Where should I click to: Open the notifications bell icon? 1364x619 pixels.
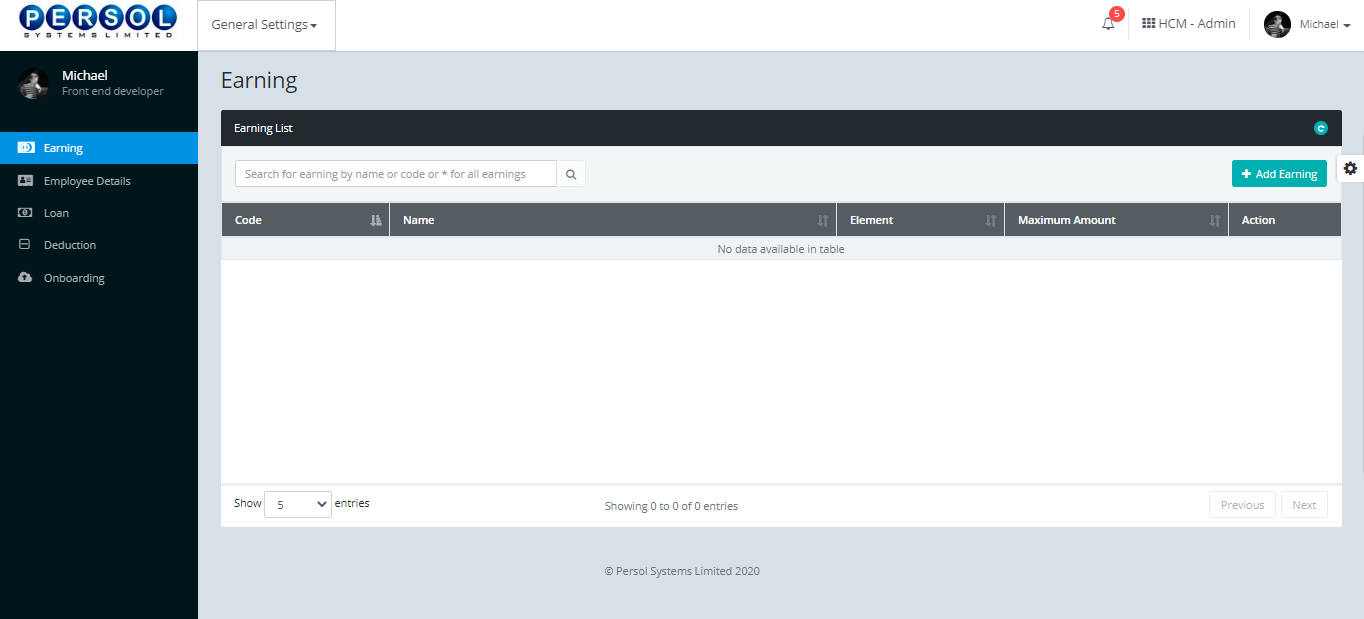point(1108,24)
